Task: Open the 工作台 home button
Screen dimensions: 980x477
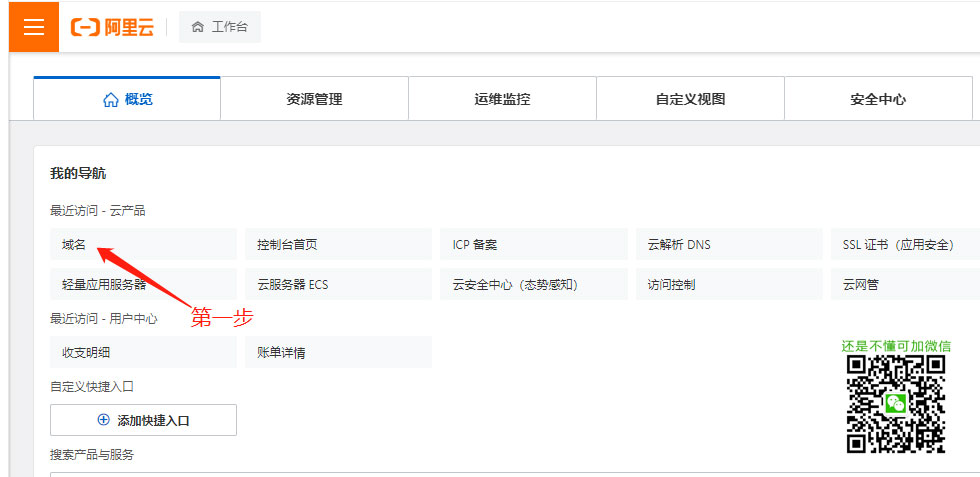Action: pyautogui.click(x=220, y=27)
